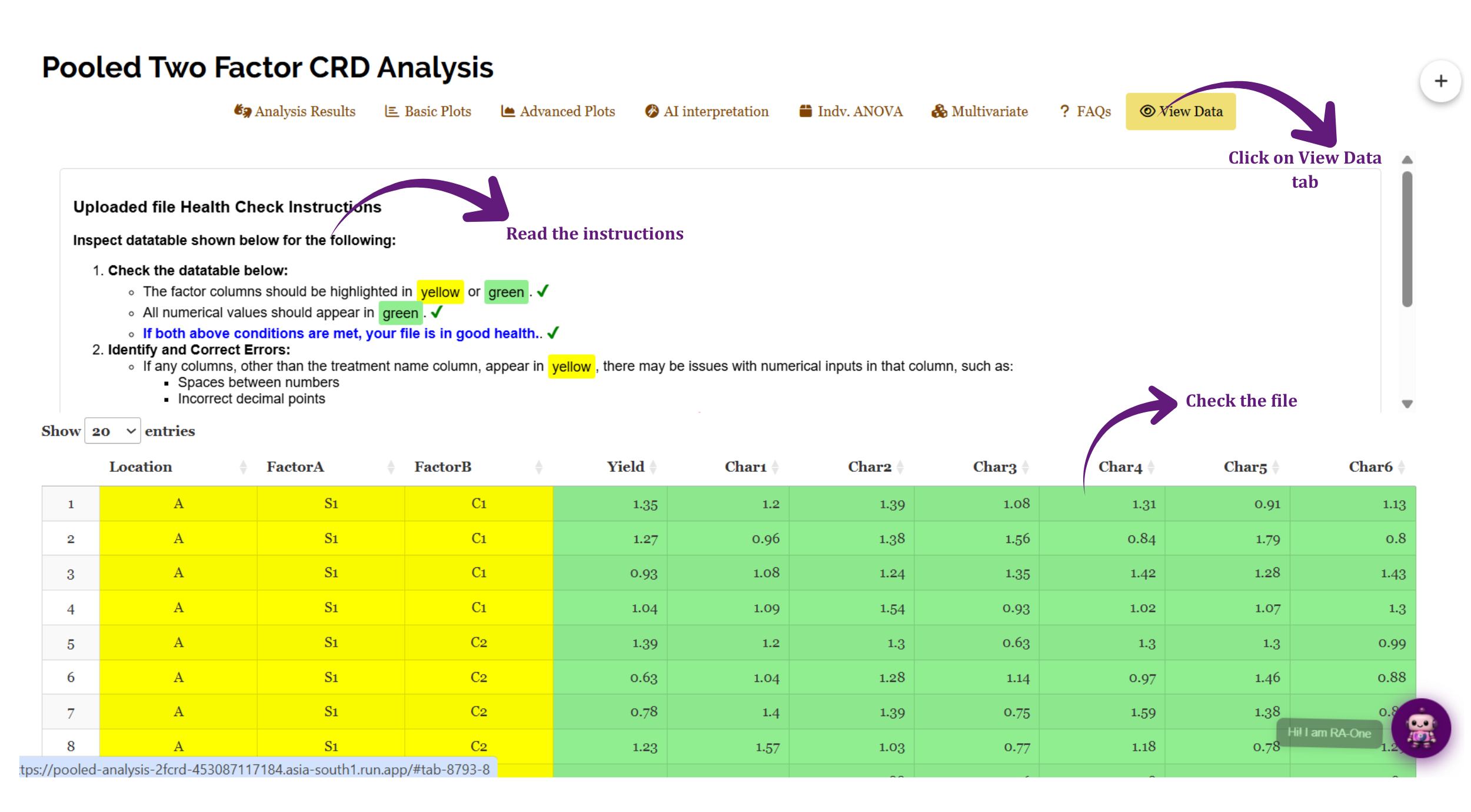Sort by the Char5 column arrows
The image size is (1471, 812).
click(x=1275, y=467)
